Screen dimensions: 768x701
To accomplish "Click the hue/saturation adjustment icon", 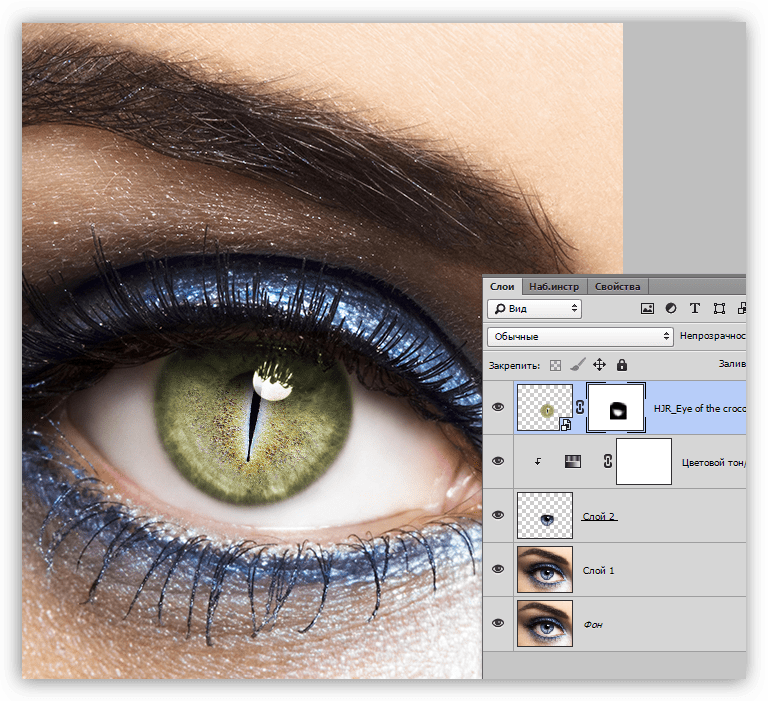I will tap(573, 461).
